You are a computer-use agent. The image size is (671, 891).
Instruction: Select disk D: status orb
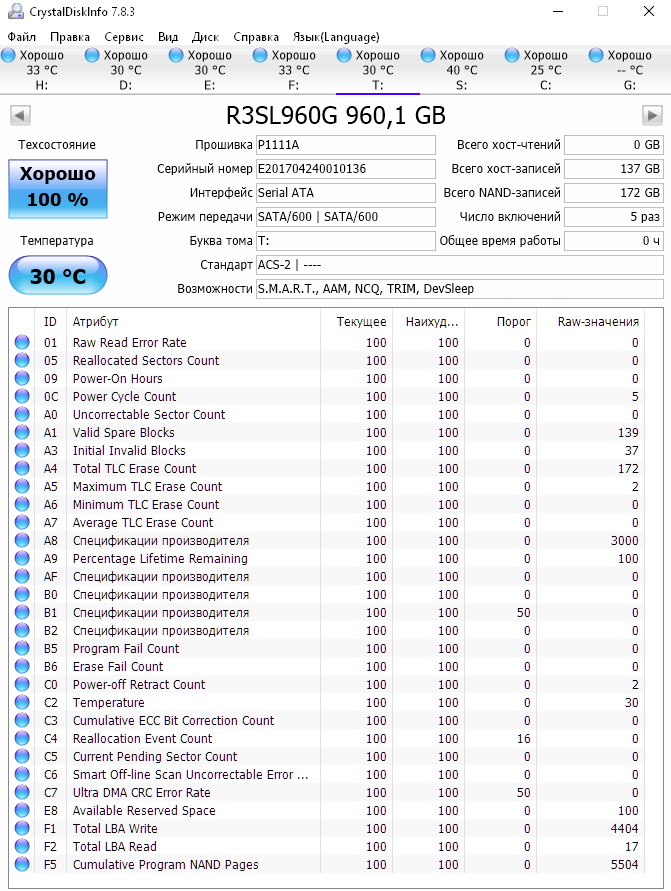[x=92, y=55]
